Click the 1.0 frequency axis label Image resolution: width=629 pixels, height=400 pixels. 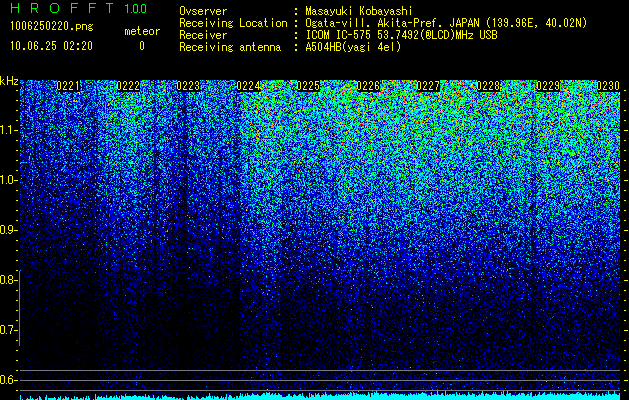[x=9, y=181]
